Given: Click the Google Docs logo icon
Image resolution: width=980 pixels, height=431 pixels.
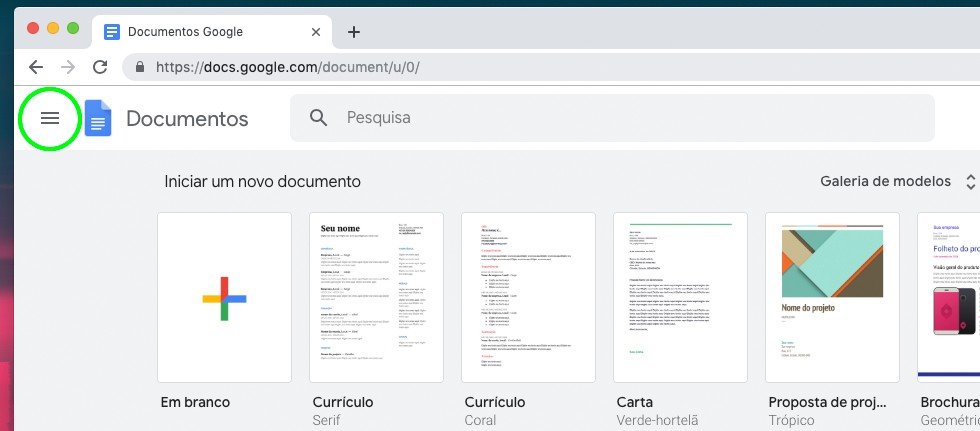Looking at the screenshot, I should point(98,118).
